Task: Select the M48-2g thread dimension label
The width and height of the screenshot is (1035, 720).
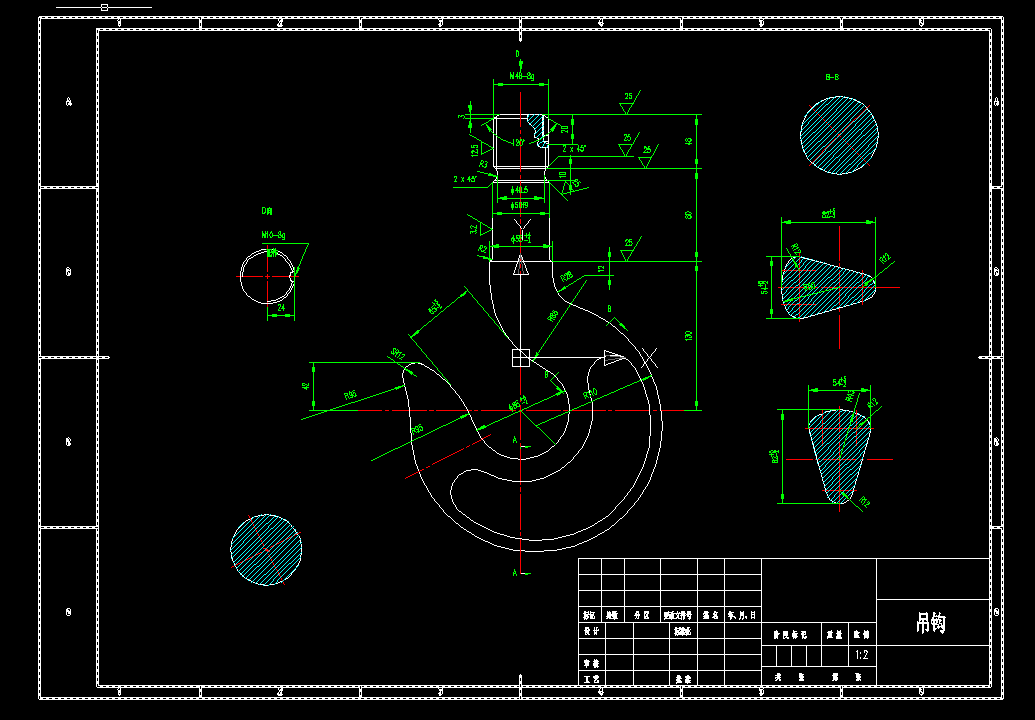Action: tap(521, 75)
